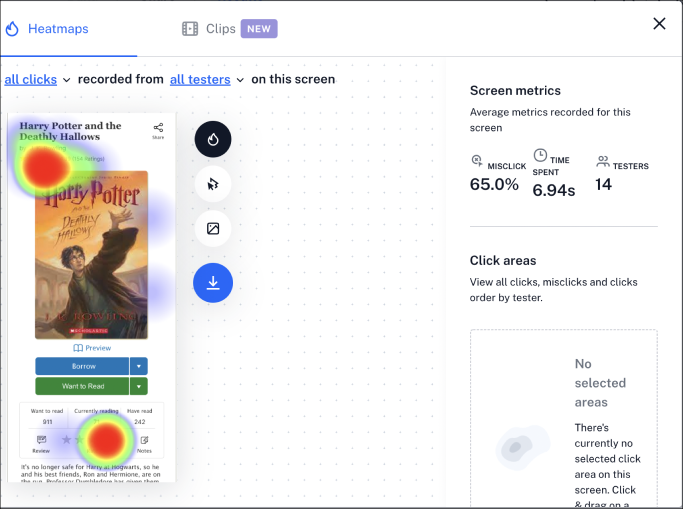Open the 'all testers' filter link
The image size is (683, 509).
(200, 79)
